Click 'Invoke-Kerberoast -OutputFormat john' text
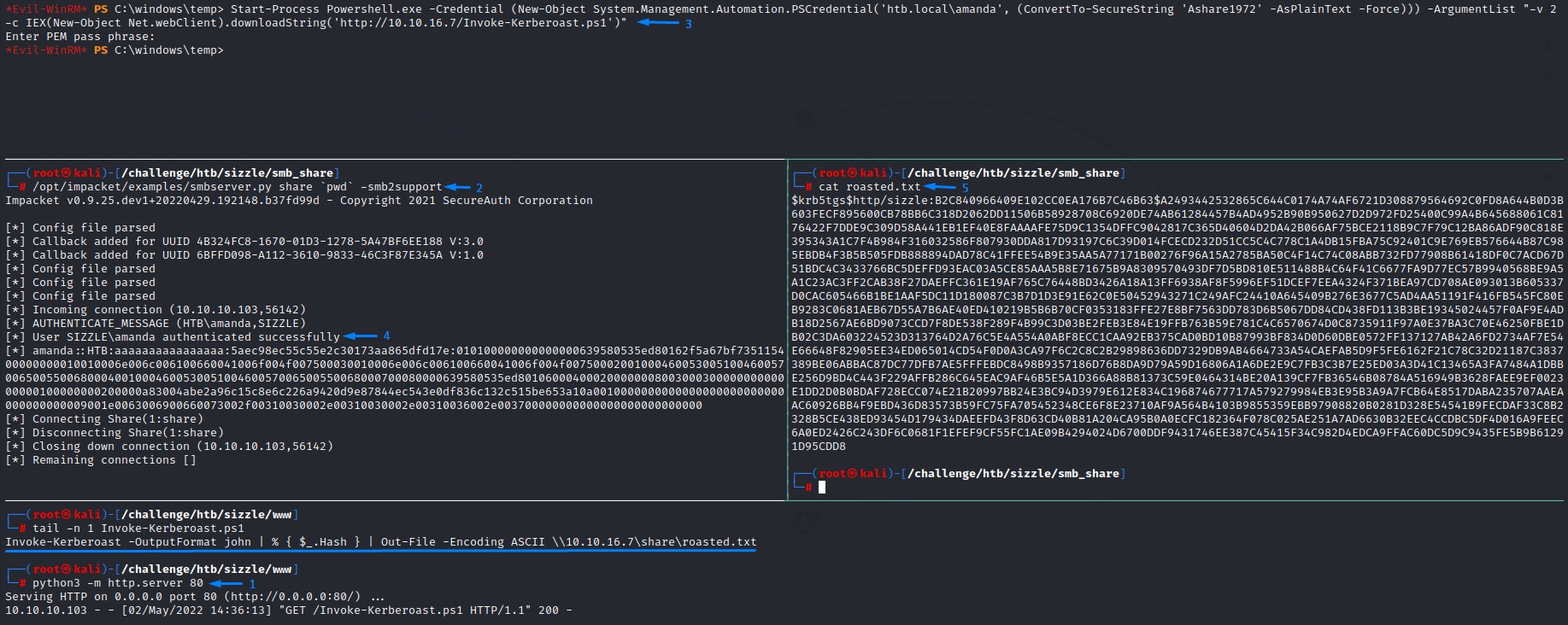The width and height of the screenshot is (1568, 625). click(x=128, y=542)
